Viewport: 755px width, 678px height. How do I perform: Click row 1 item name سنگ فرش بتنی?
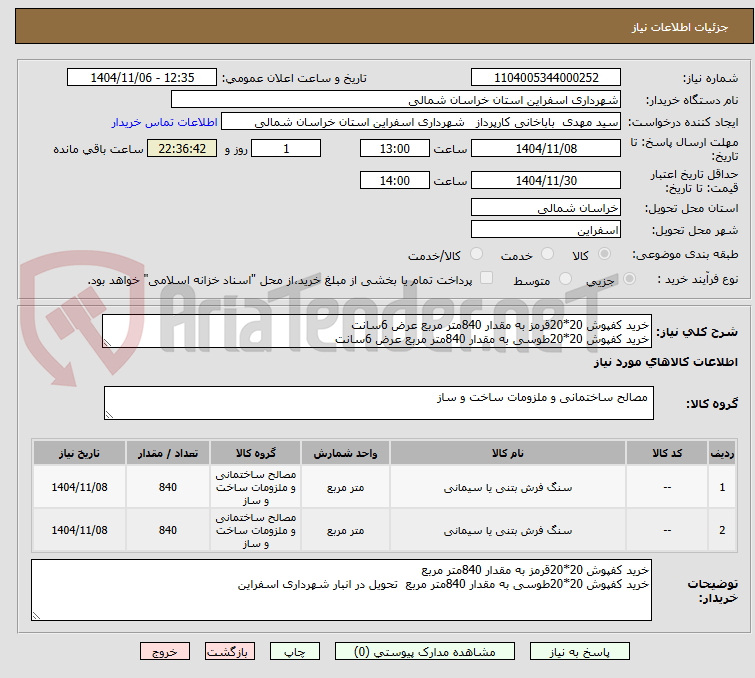click(508, 487)
